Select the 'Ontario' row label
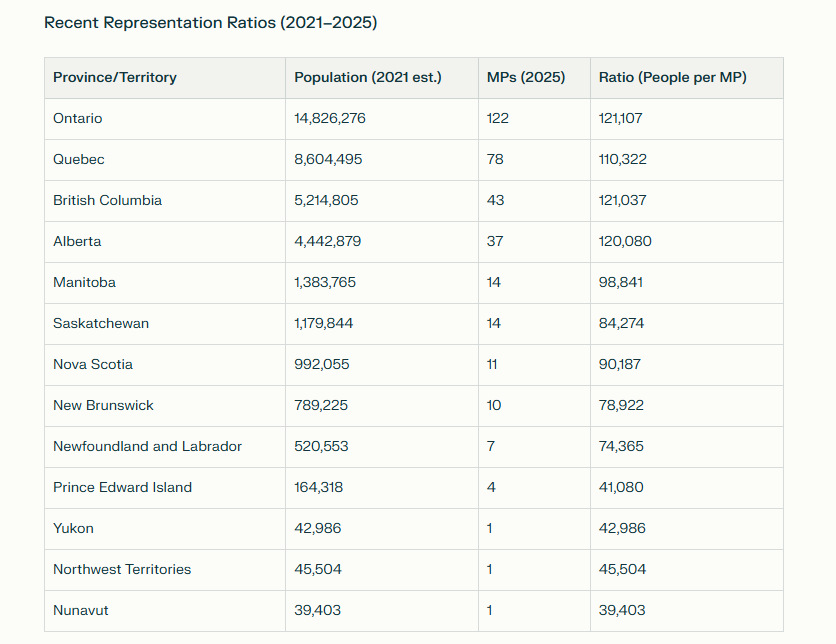Viewport: 836px width, 644px height. click(x=77, y=118)
